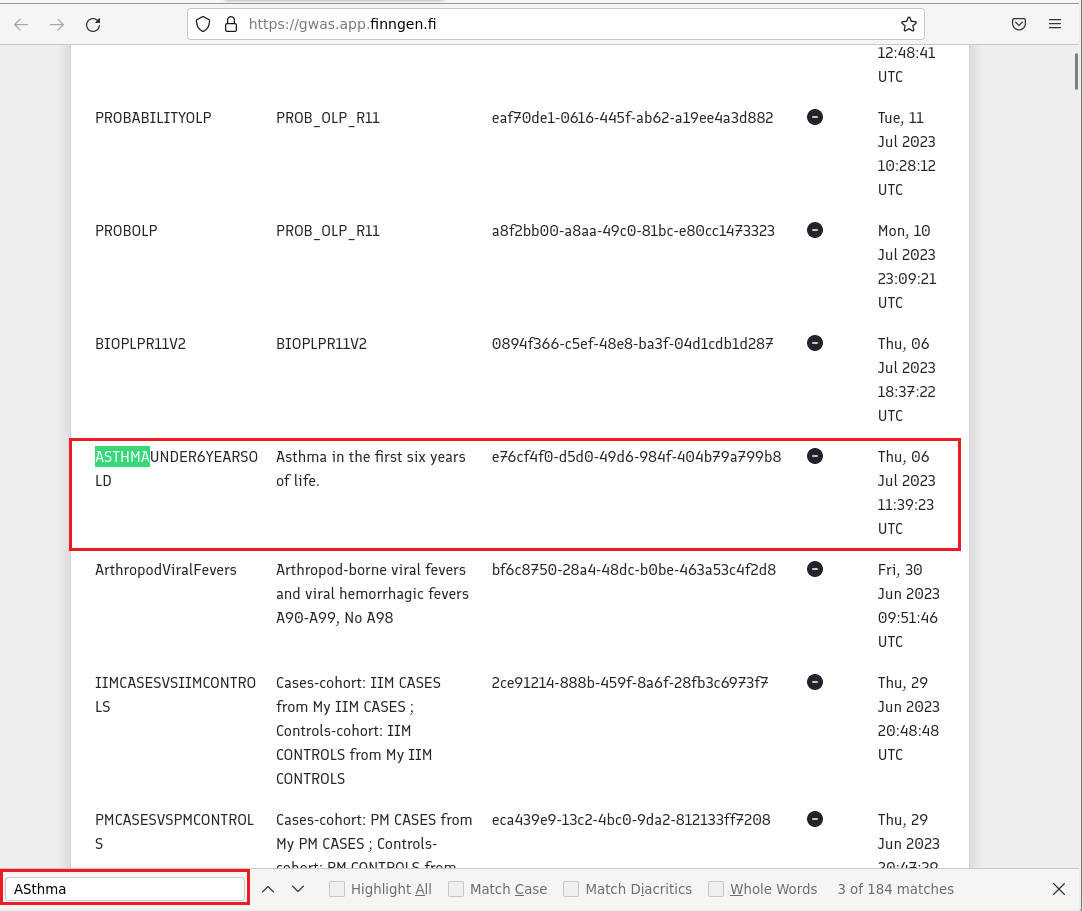Click the minus icon in ASTHMAUNDER6YEARSOLD row
This screenshot has width=1083, height=911.
click(x=815, y=457)
